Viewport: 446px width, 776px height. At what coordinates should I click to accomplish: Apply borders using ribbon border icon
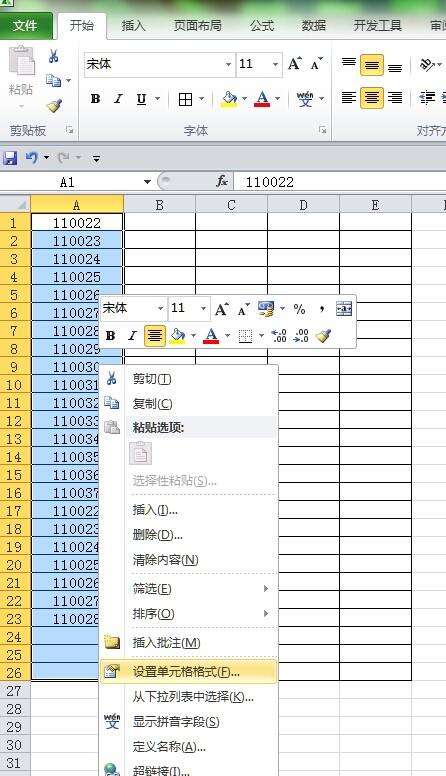pyautogui.click(x=186, y=99)
